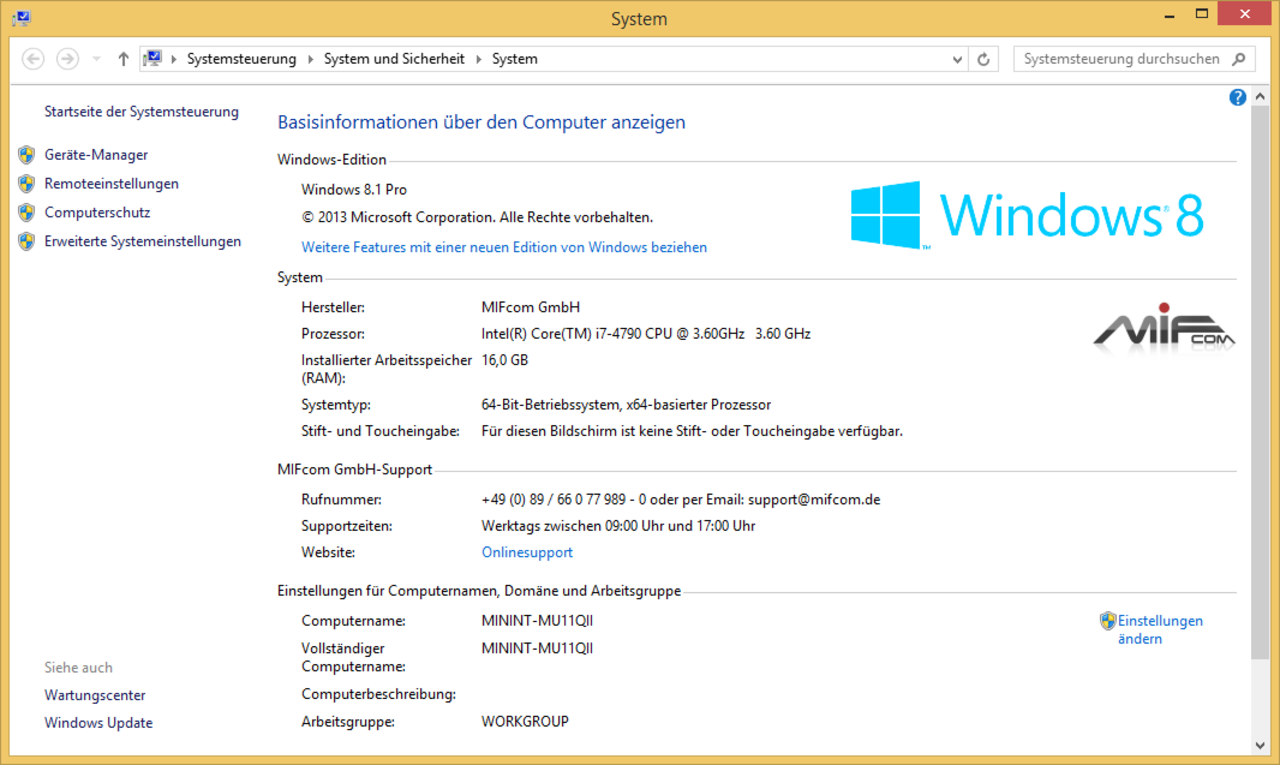This screenshot has height=765, width=1280.
Task: Close the System window
Action: (1244, 14)
